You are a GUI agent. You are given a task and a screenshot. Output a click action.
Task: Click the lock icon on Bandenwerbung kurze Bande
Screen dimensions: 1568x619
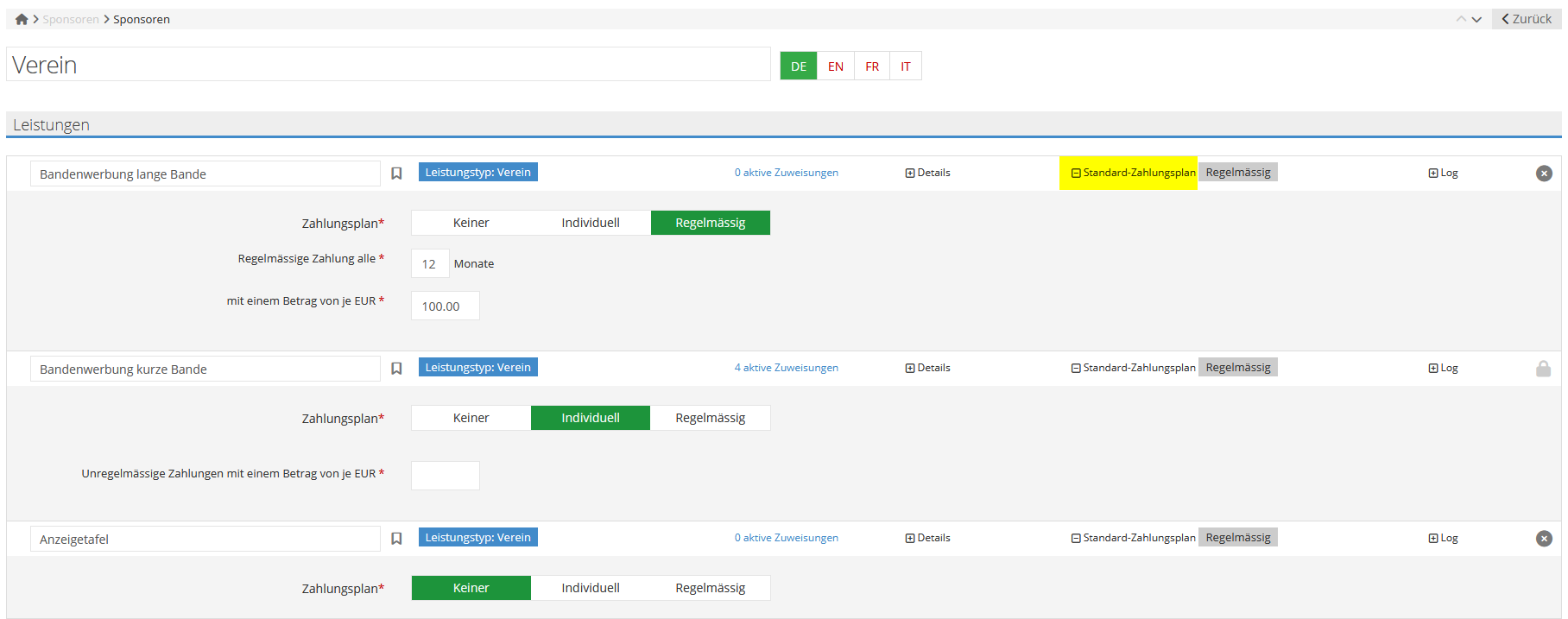point(1543,369)
